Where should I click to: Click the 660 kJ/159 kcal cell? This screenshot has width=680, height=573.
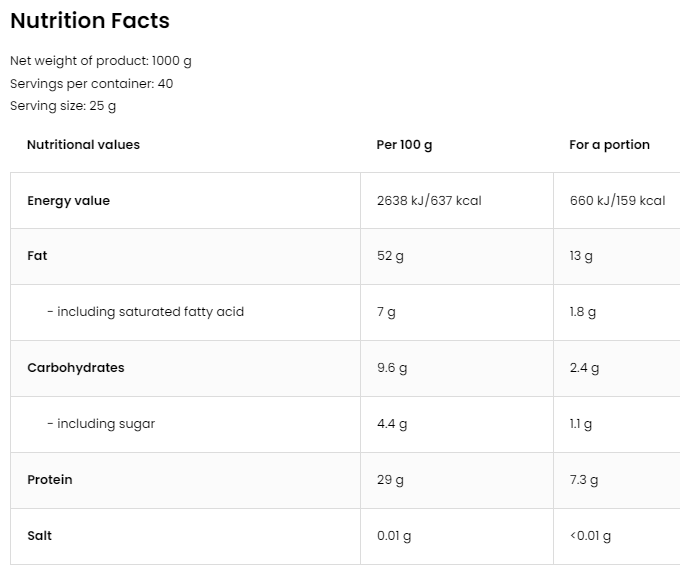coord(617,201)
